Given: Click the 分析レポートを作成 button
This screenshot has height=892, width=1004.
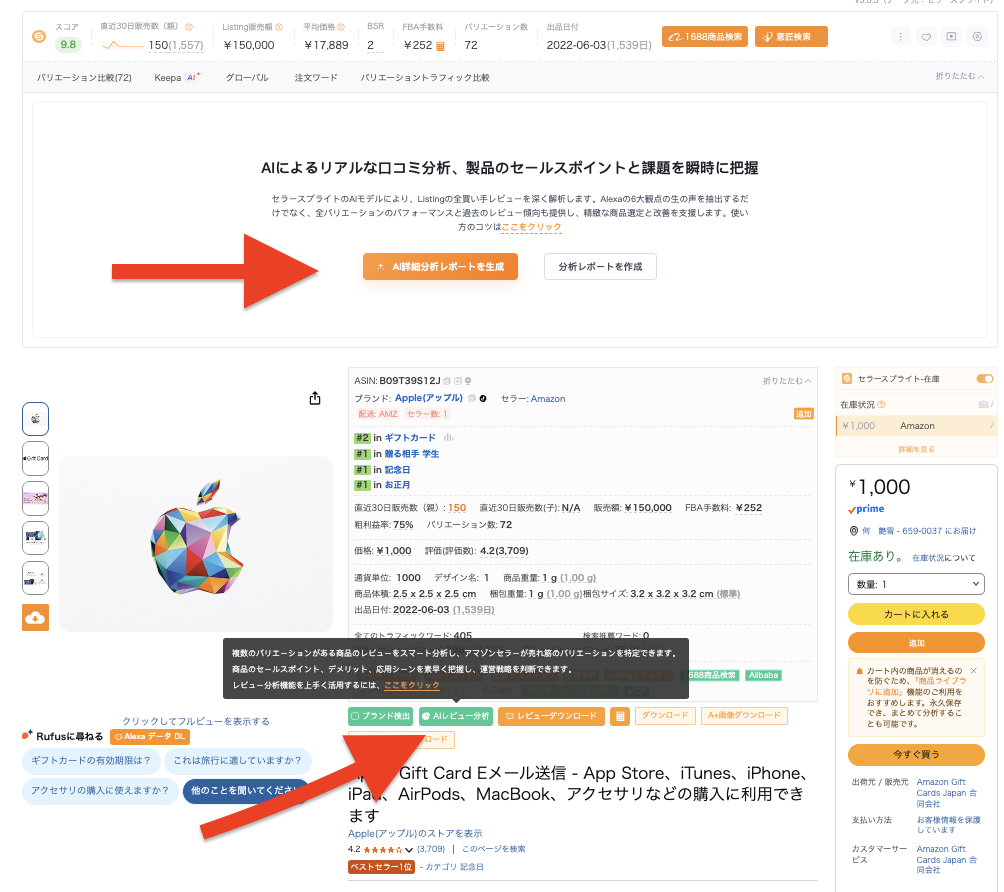Looking at the screenshot, I should [x=600, y=266].
